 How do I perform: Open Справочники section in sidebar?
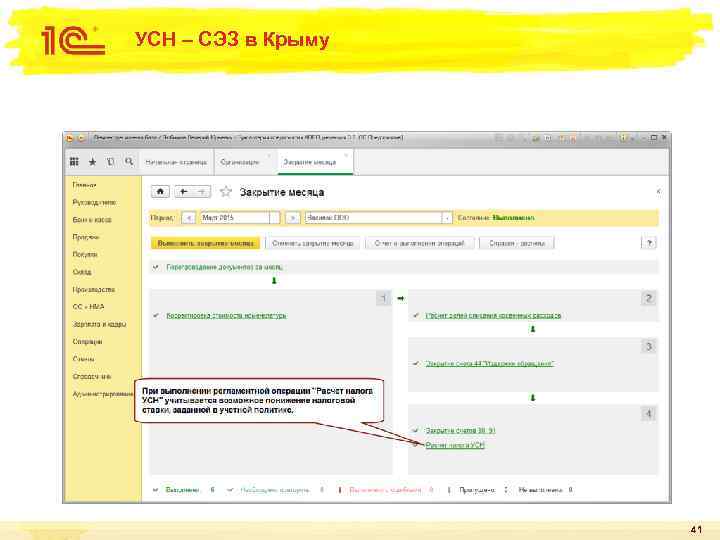click(92, 376)
